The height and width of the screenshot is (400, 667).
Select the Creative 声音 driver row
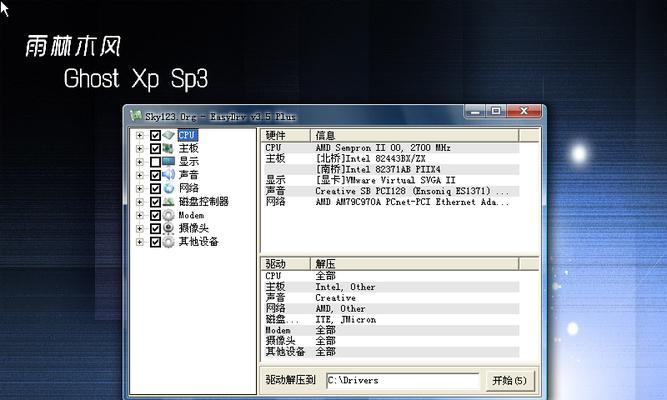click(390, 298)
